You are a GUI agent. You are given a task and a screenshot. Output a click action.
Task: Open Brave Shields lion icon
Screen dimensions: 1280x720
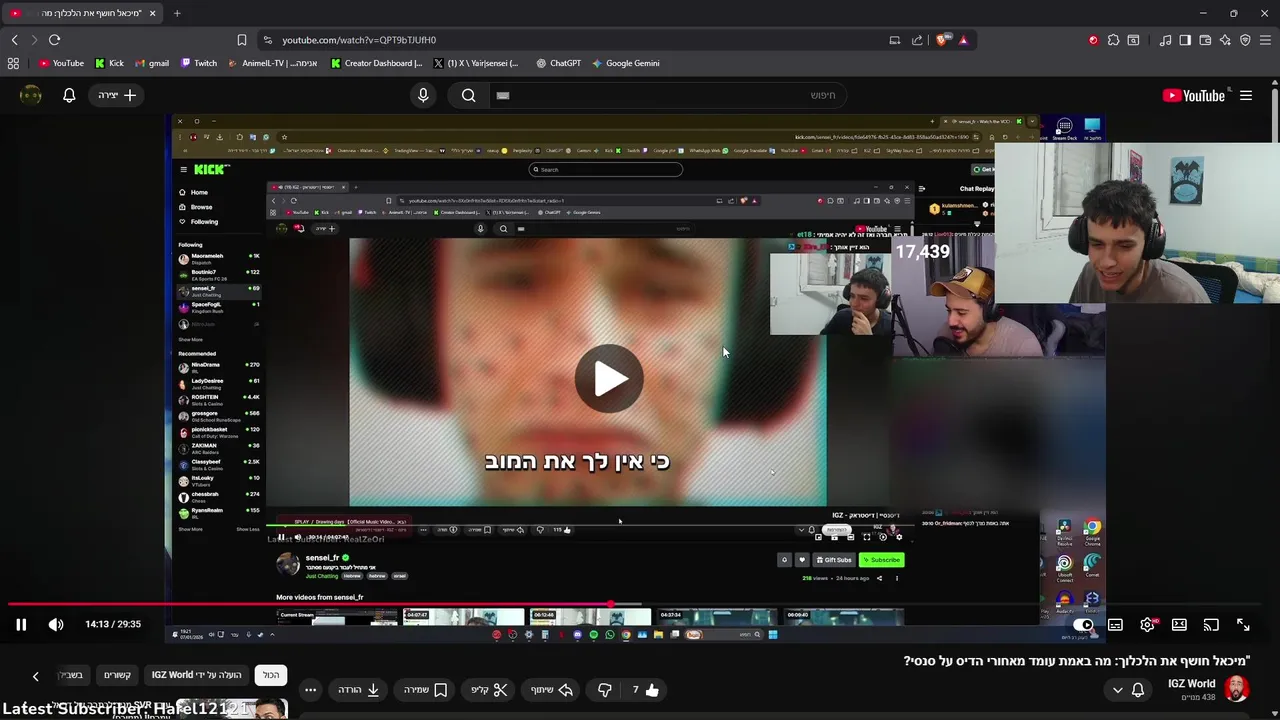coord(943,40)
